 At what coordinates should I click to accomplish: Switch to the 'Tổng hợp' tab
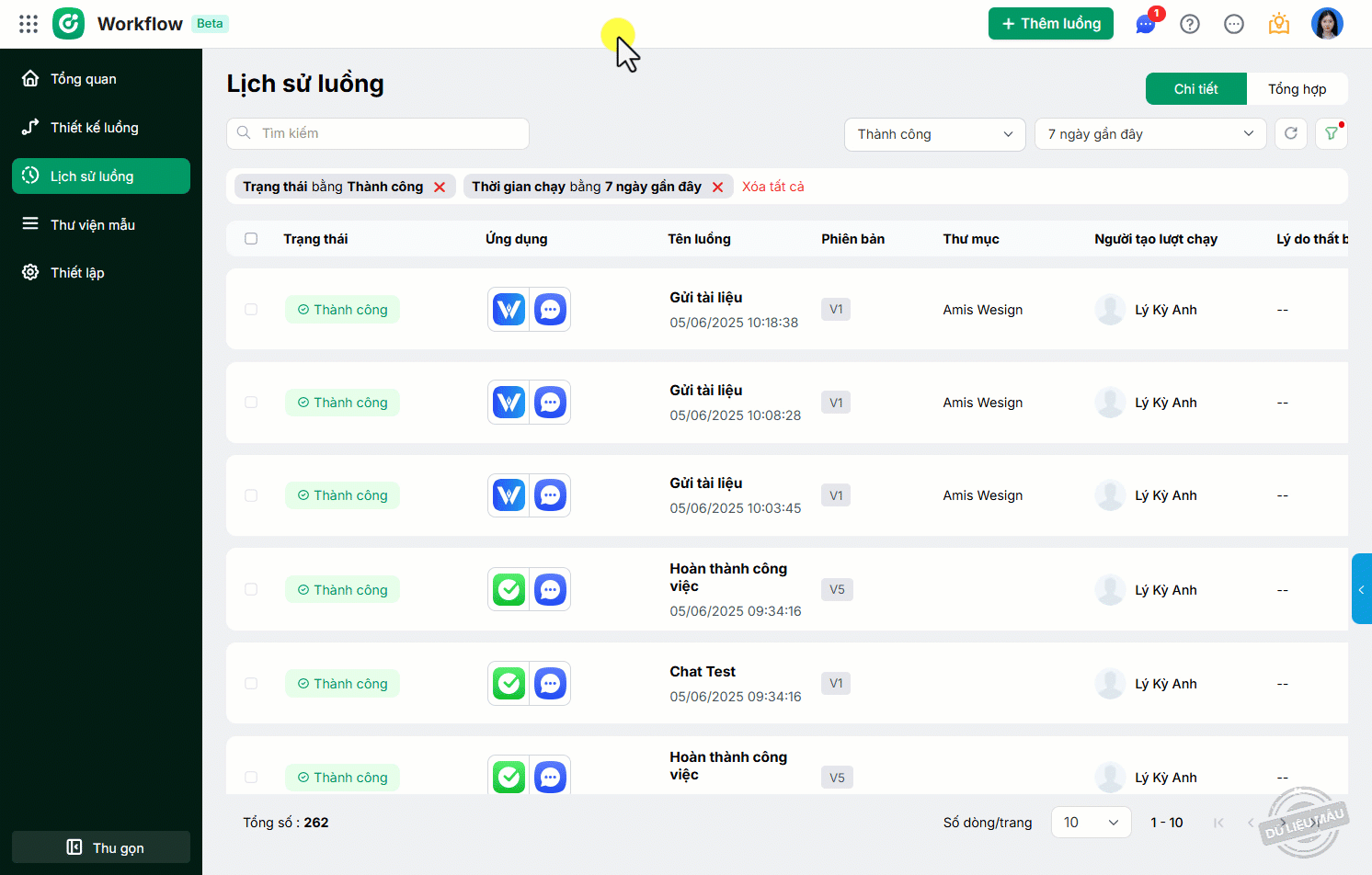pyautogui.click(x=1297, y=89)
